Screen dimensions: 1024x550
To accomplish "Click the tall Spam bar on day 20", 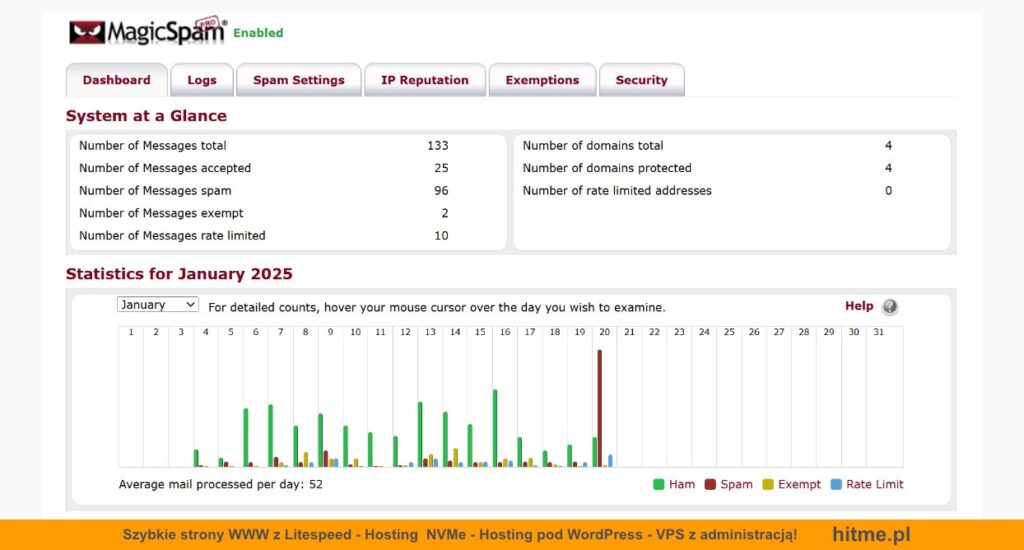I will (x=600, y=410).
